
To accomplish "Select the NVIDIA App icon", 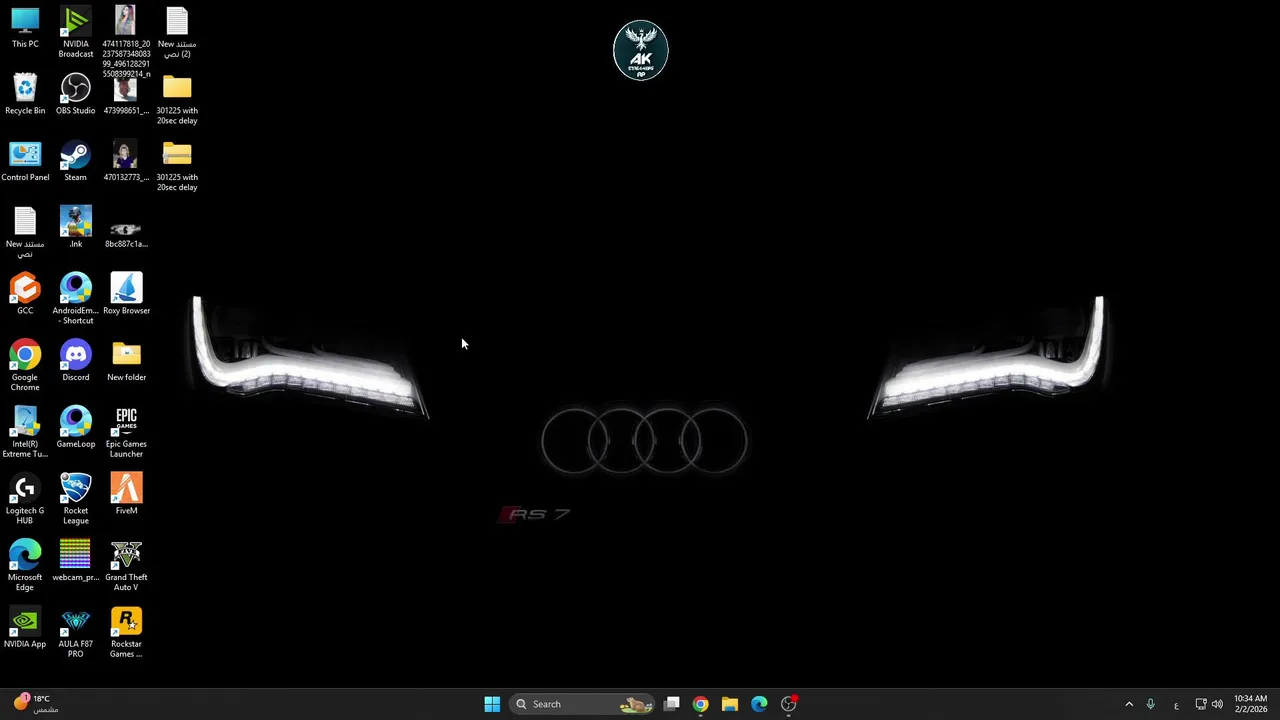I will tap(25, 628).
